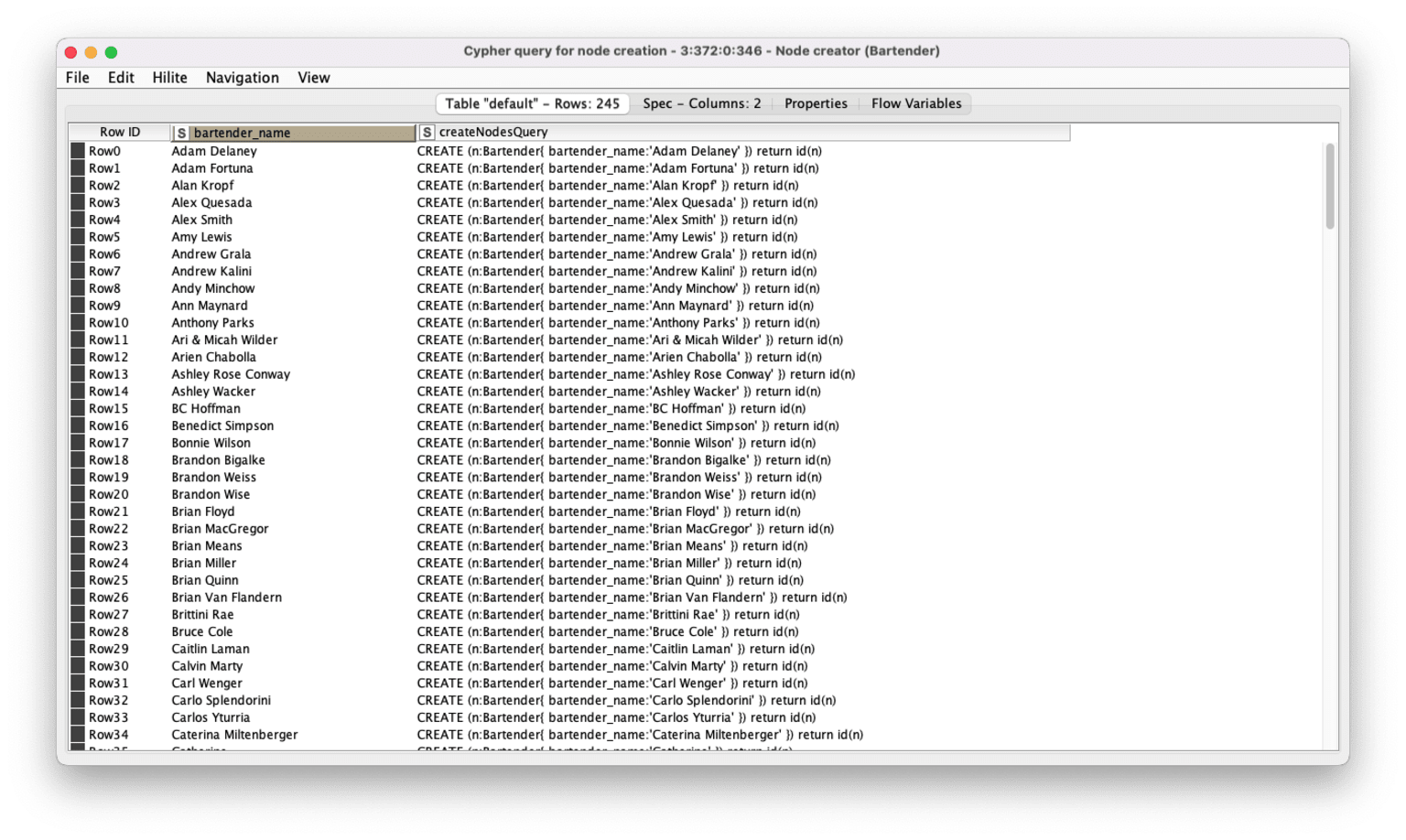Screen dimensions: 1406x840
Task: Select the name cell 'Andrew Kalini'
Action: tap(293, 272)
